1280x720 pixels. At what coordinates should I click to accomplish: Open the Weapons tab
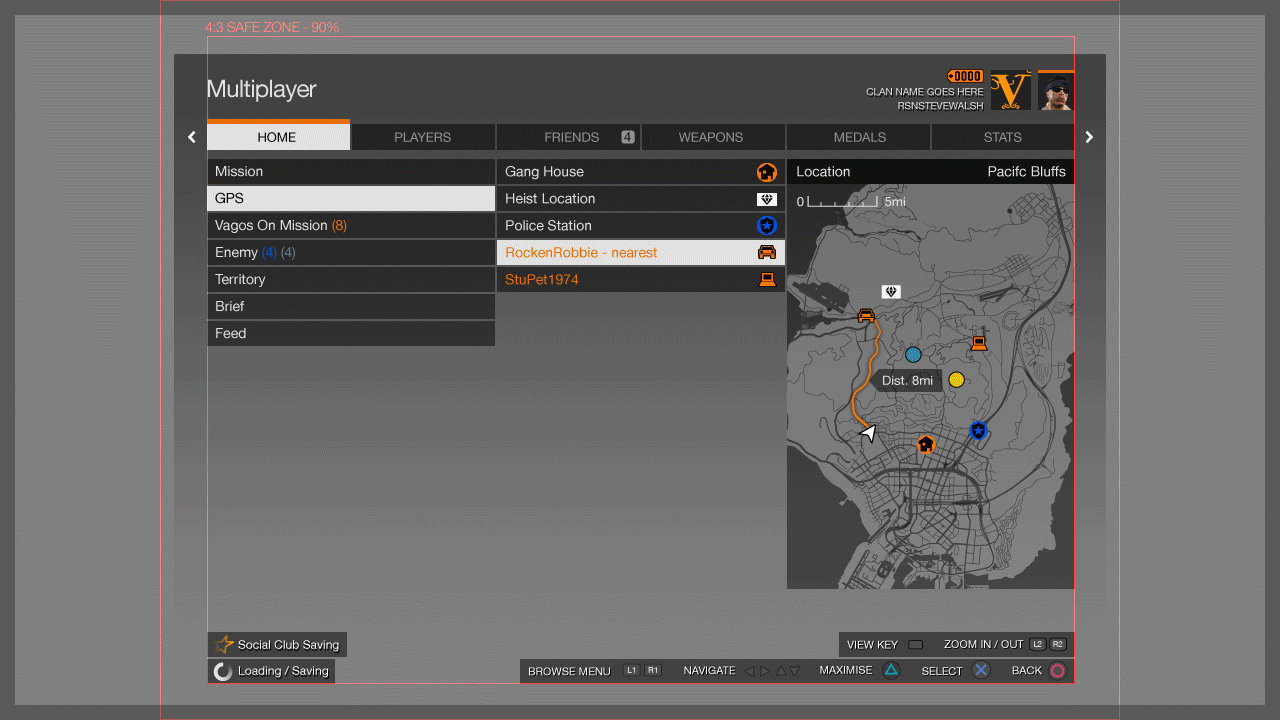coord(710,137)
